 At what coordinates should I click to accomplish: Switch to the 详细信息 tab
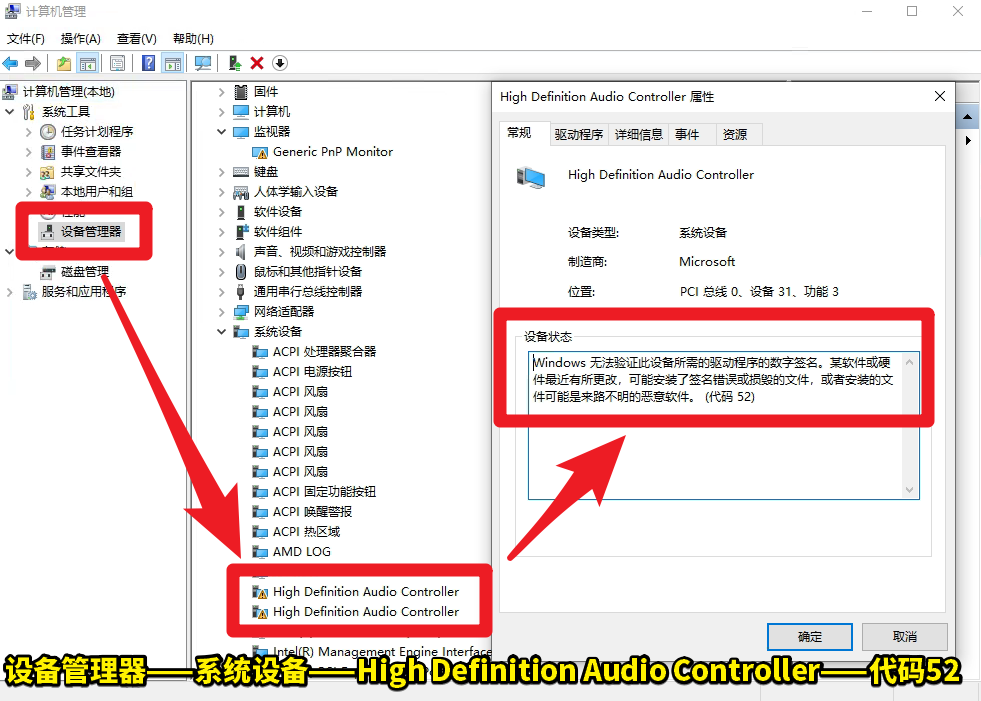[639, 135]
